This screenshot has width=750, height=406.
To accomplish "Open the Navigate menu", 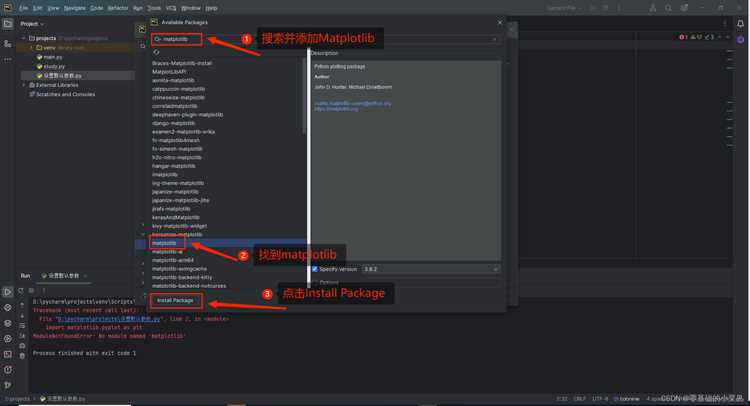I will pos(75,8).
